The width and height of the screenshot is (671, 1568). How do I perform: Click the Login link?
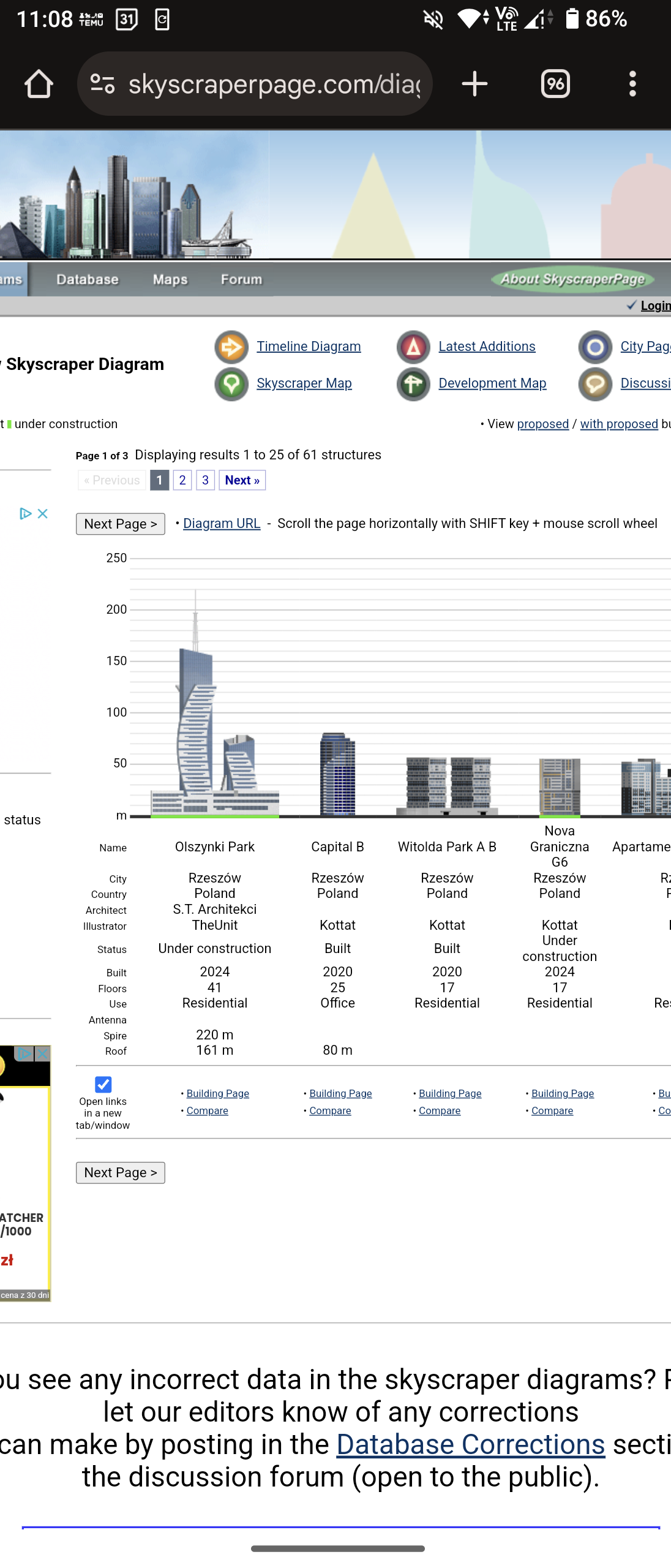pos(655,306)
